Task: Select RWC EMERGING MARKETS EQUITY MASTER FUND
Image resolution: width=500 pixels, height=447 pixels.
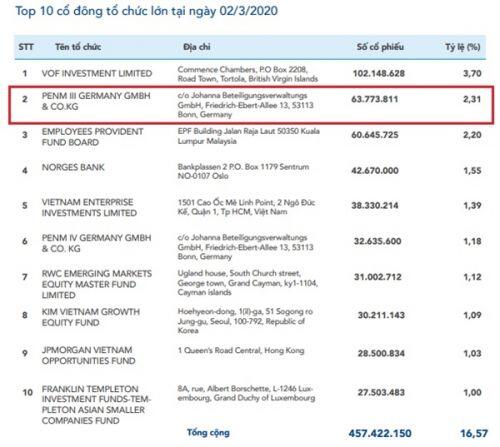Action: 97,284
